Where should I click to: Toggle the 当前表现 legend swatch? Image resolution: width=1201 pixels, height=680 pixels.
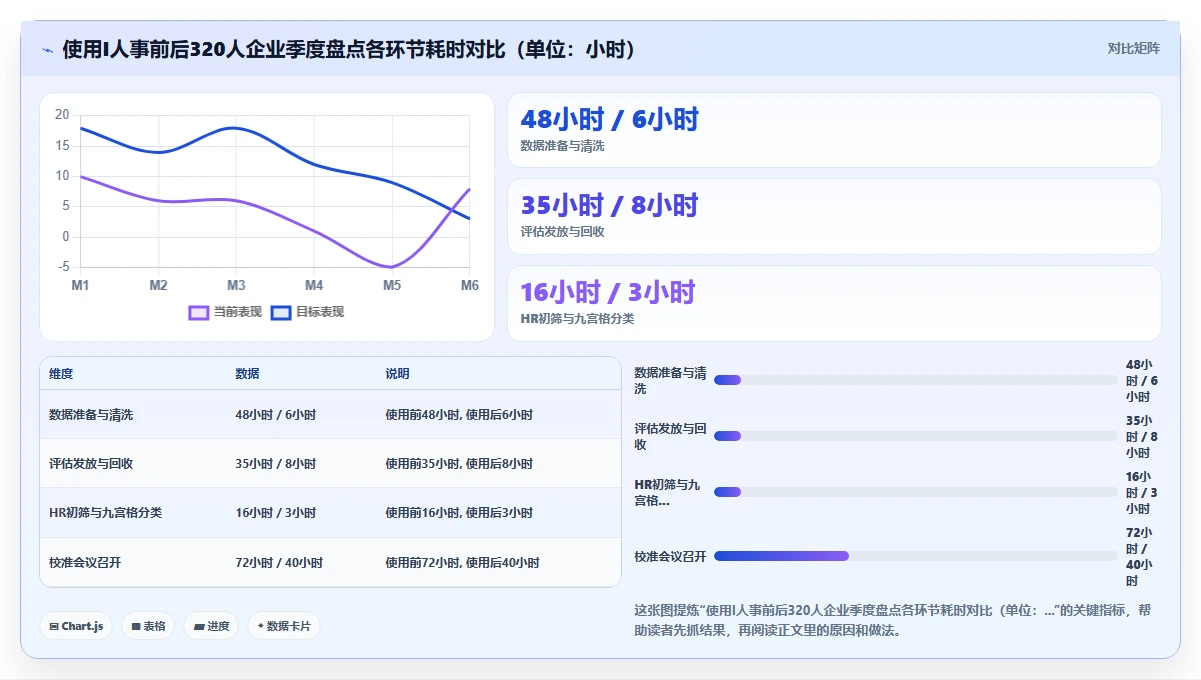coord(199,312)
